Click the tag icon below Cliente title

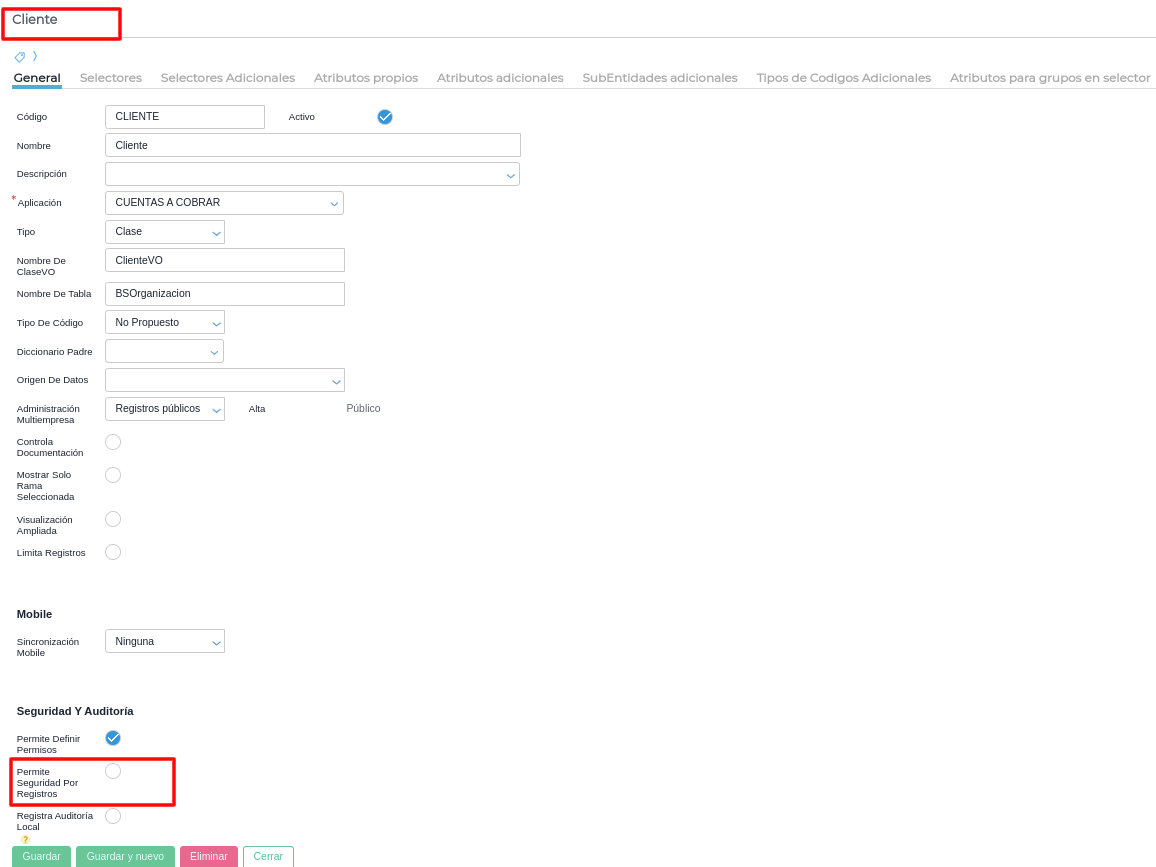tap(20, 57)
